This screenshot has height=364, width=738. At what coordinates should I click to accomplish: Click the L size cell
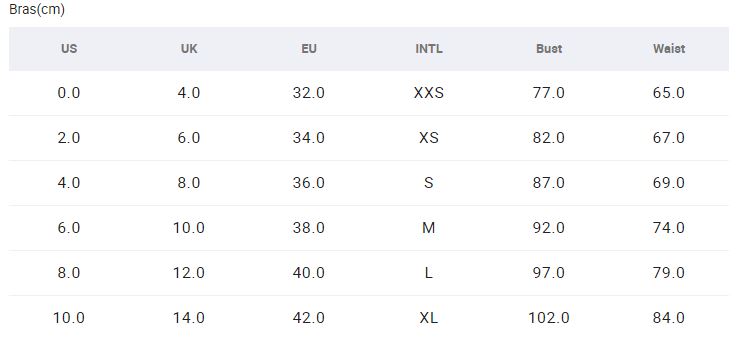429,273
